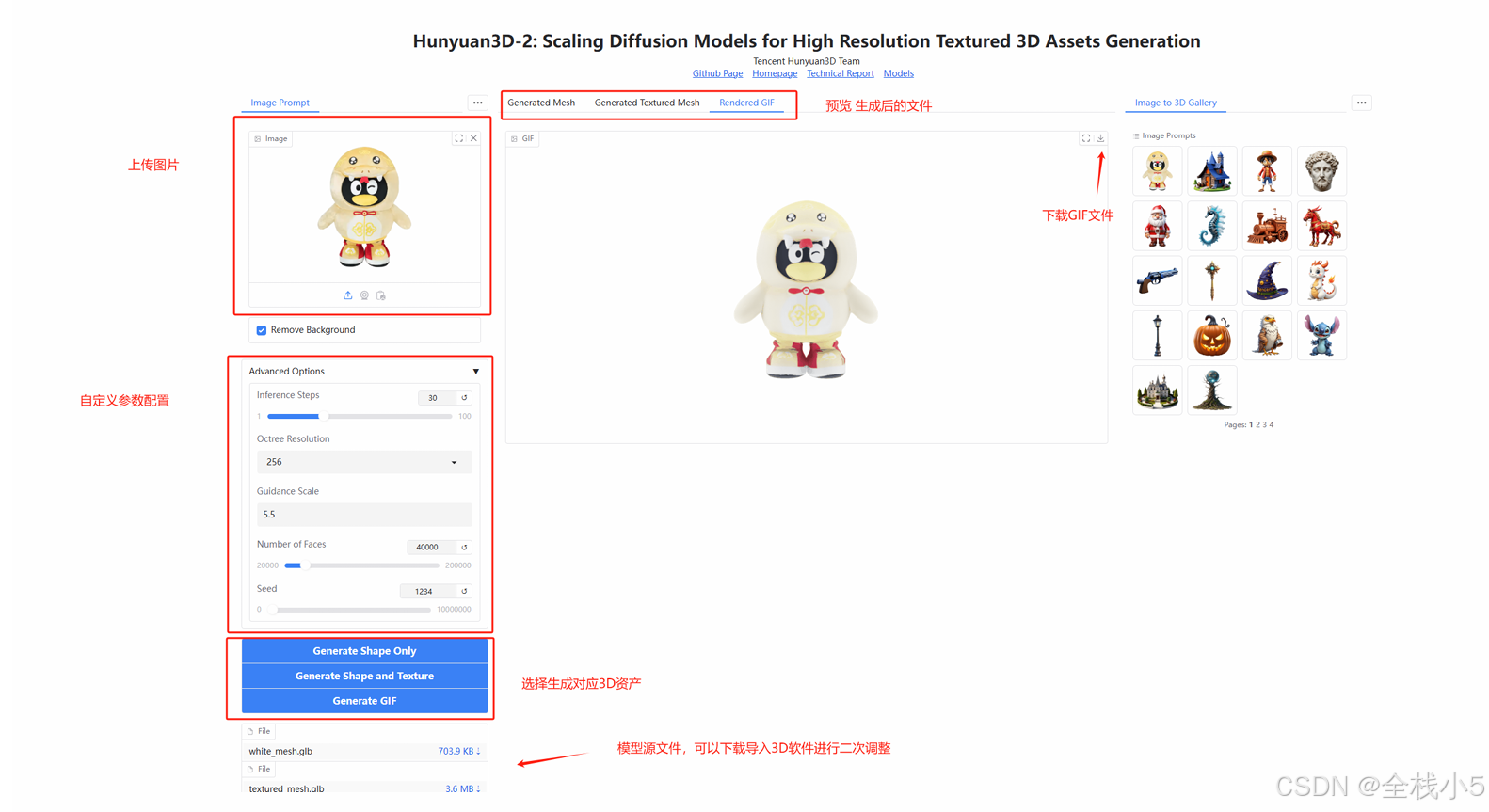Screen dimensions: 1489x812
Task: Select the orb tree gallery thumbnail
Action: click(x=1211, y=390)
